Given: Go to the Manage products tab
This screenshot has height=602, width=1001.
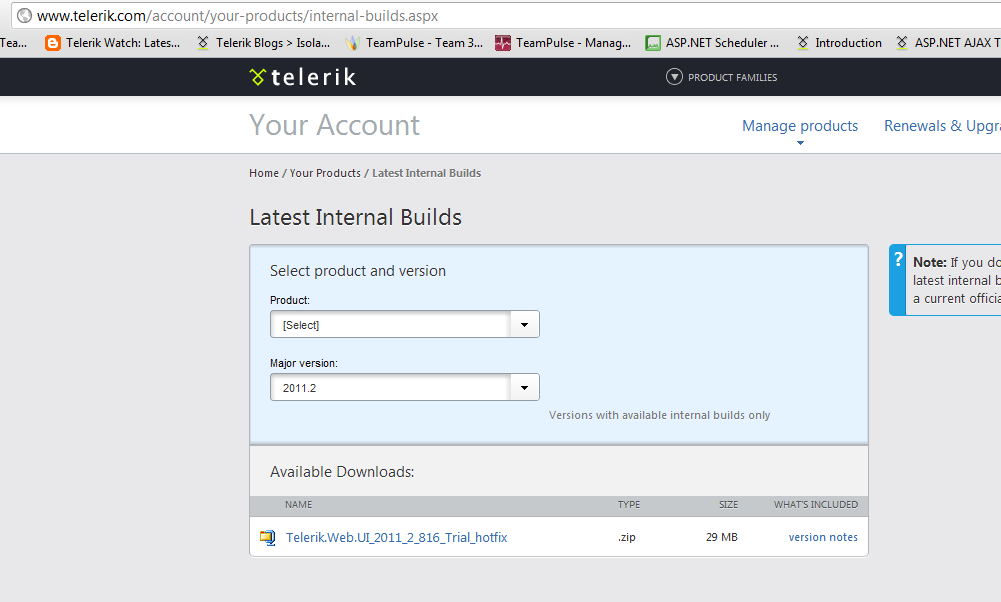Looking at the screenshot, I should 800,126.
